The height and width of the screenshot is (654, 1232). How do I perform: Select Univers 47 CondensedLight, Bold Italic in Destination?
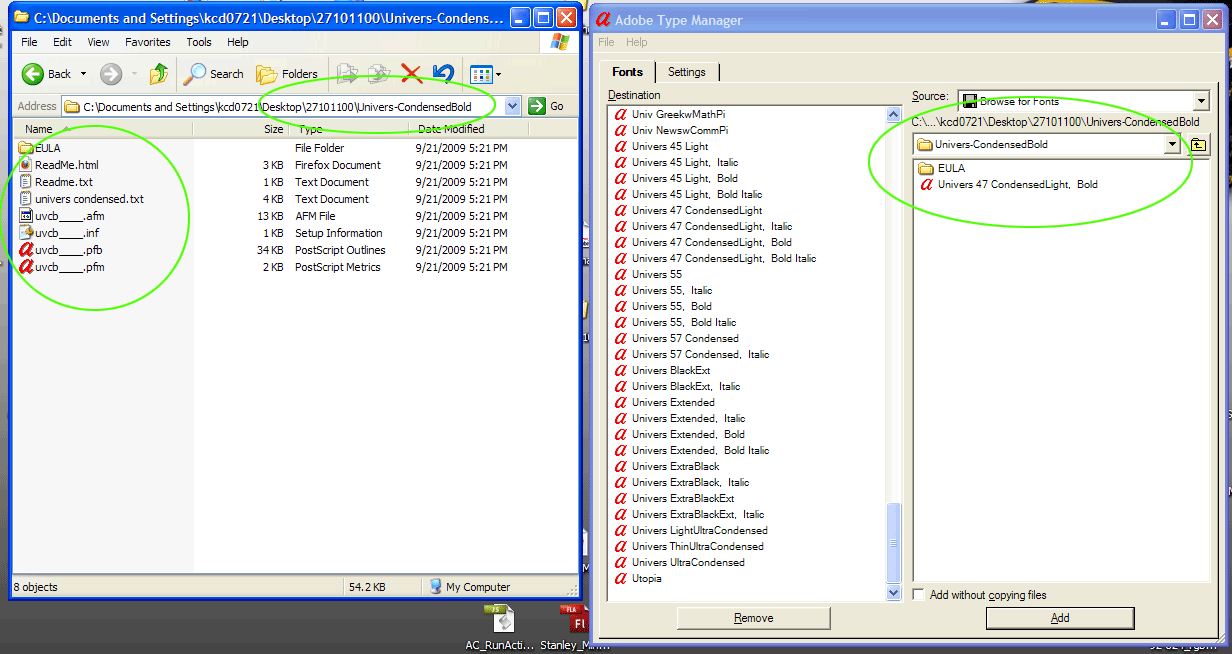coord(715,258)
